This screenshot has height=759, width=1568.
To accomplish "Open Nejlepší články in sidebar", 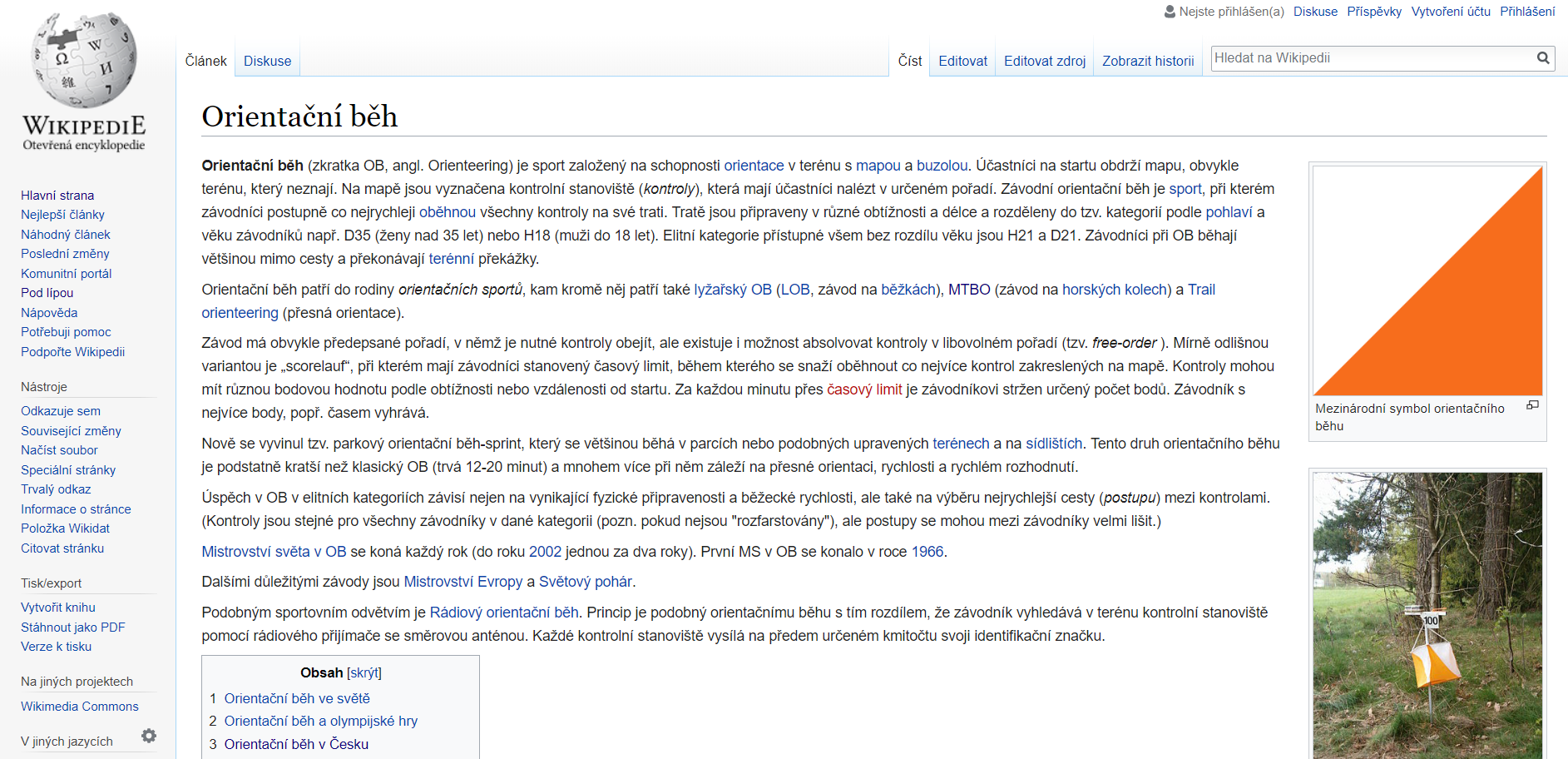I will [x=62, y=215].
